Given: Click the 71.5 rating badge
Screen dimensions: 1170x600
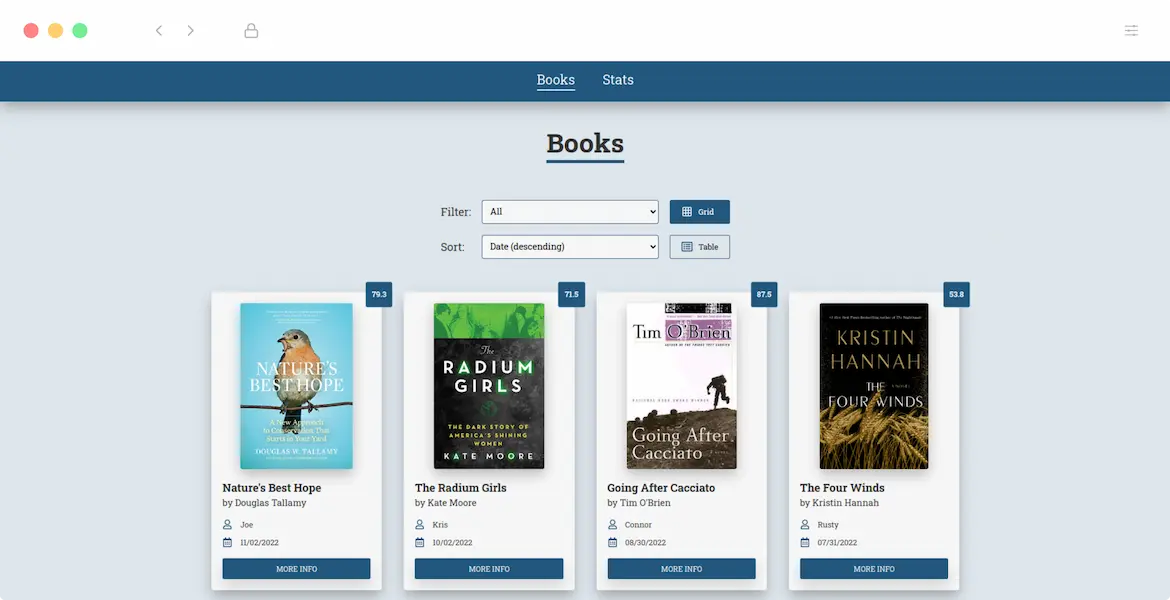Looking at the screenshot, I should 572,294.
